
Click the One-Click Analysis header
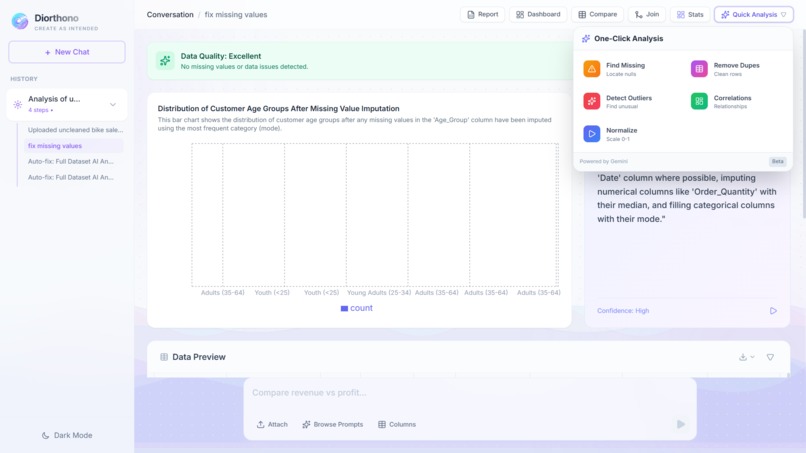tap(628, 39)
